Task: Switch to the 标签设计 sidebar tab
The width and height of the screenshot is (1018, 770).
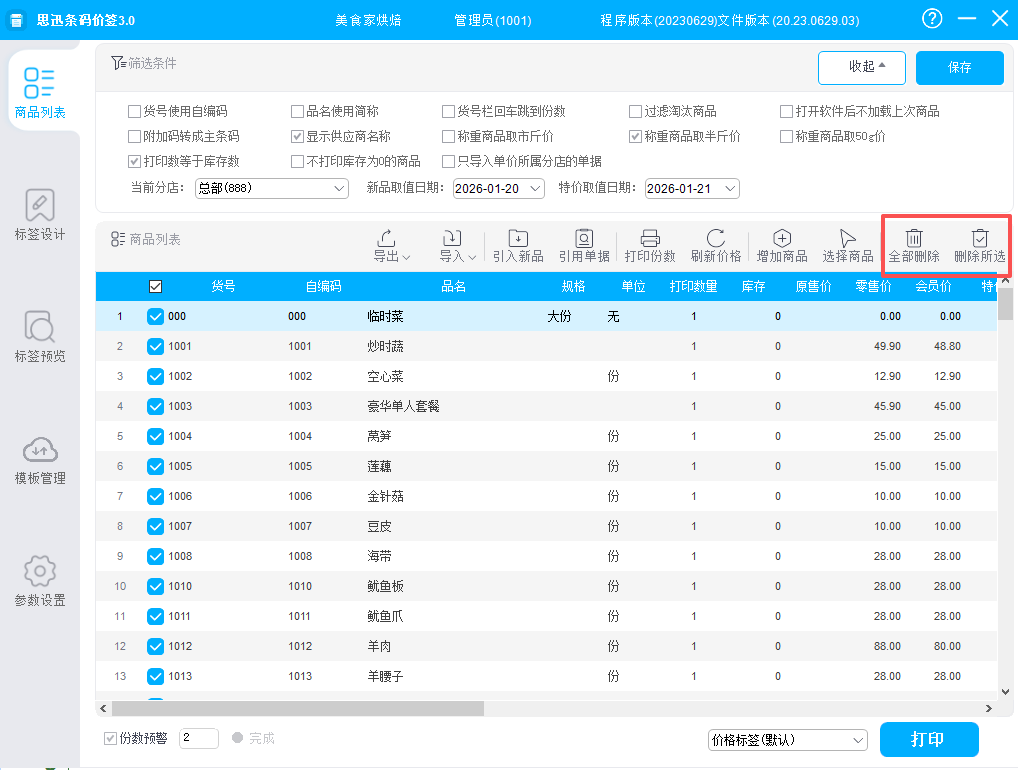Action: pos(40,215)
